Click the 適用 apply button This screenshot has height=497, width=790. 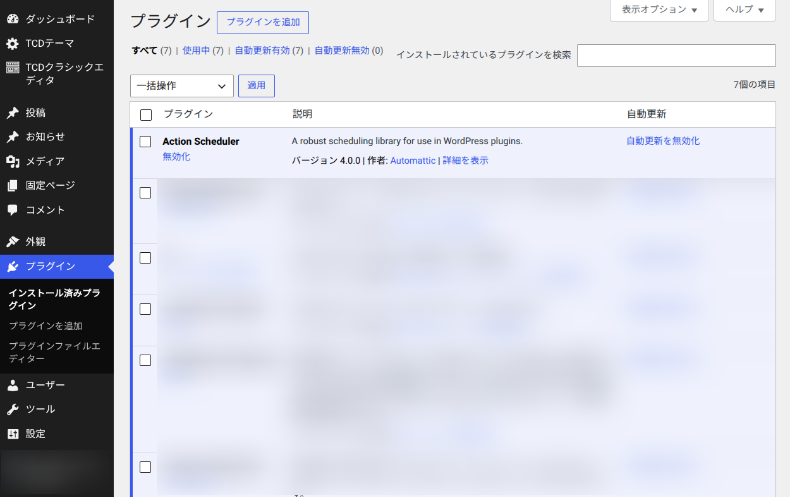(256, 86)
